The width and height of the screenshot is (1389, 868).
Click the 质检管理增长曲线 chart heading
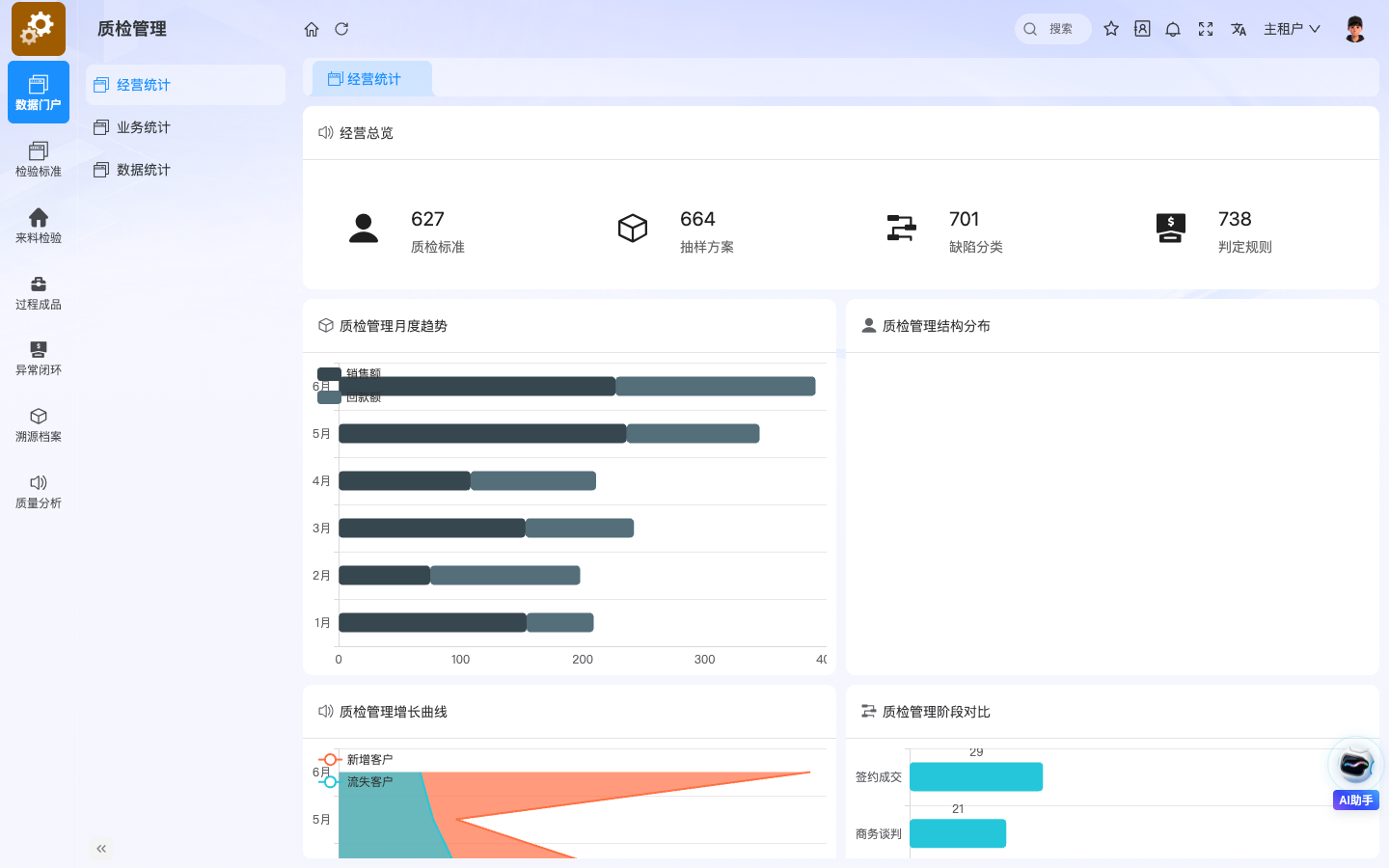point(394,712)
